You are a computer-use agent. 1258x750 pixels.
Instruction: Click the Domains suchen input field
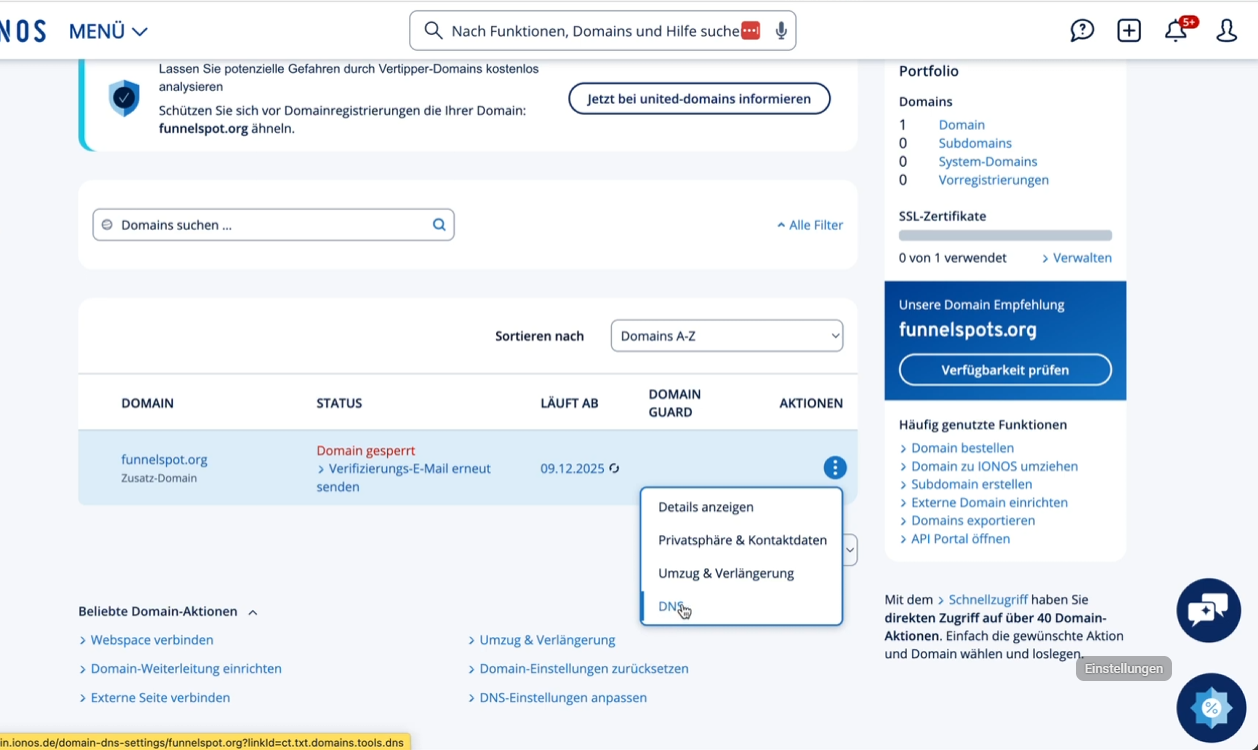click(x=273, y=225)
